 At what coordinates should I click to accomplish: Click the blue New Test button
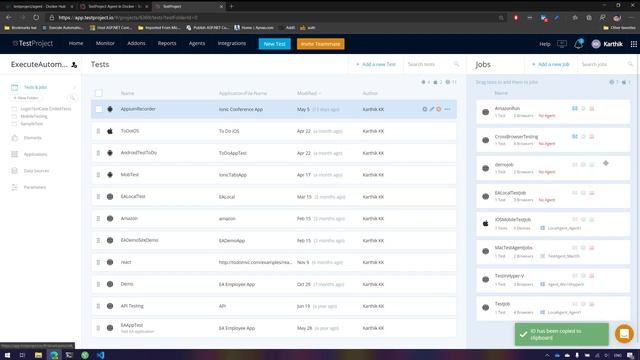coord(275,44)
